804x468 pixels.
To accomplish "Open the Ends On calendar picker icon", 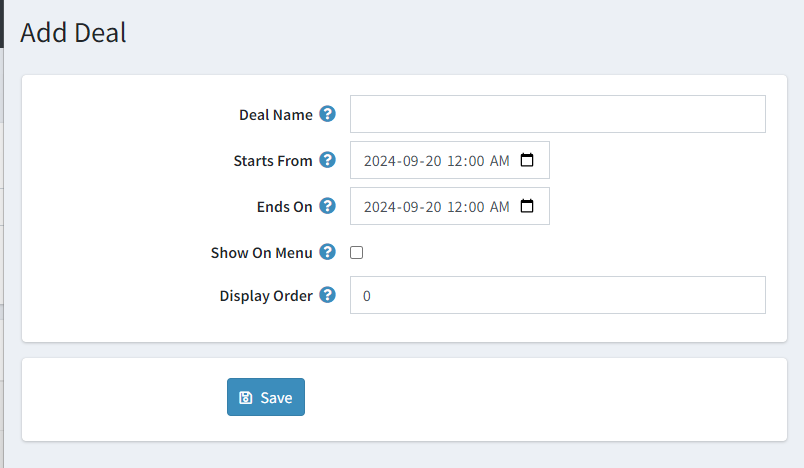I will click(527, 206).
